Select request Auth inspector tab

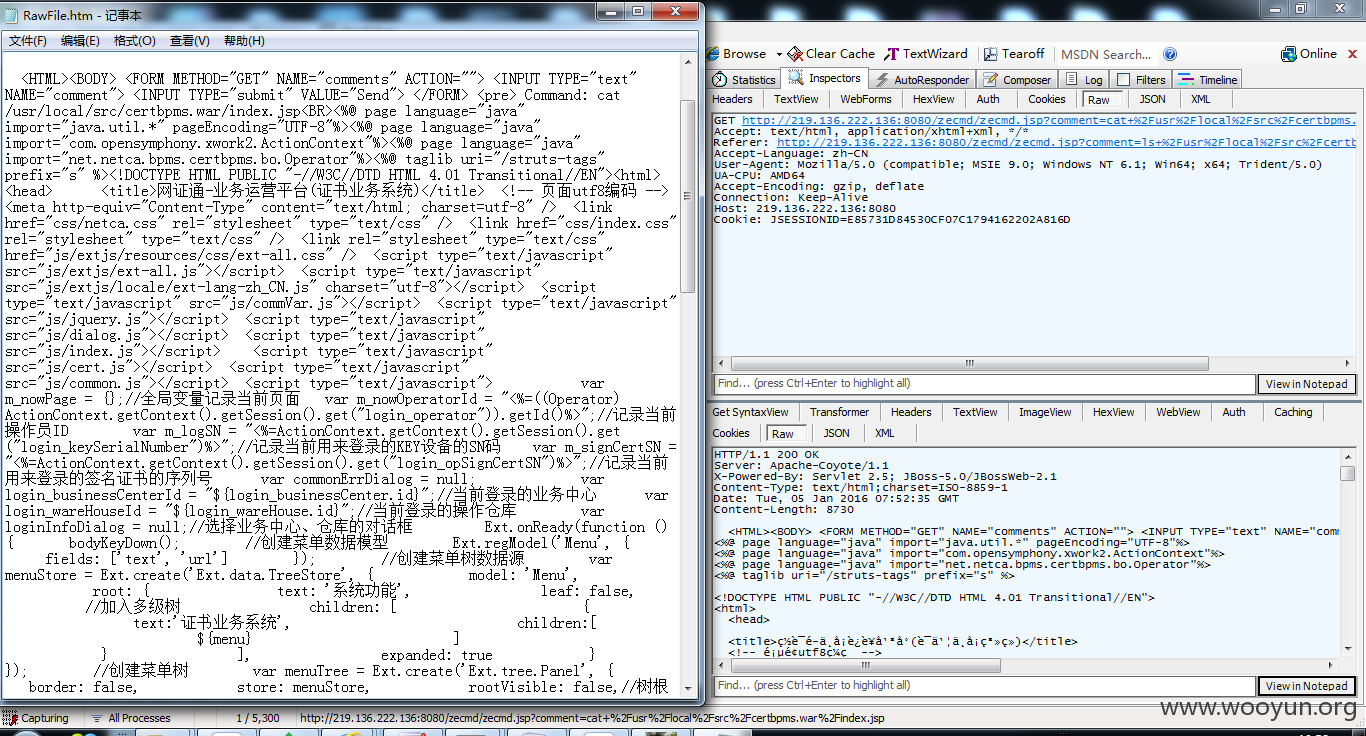point(988,99)
